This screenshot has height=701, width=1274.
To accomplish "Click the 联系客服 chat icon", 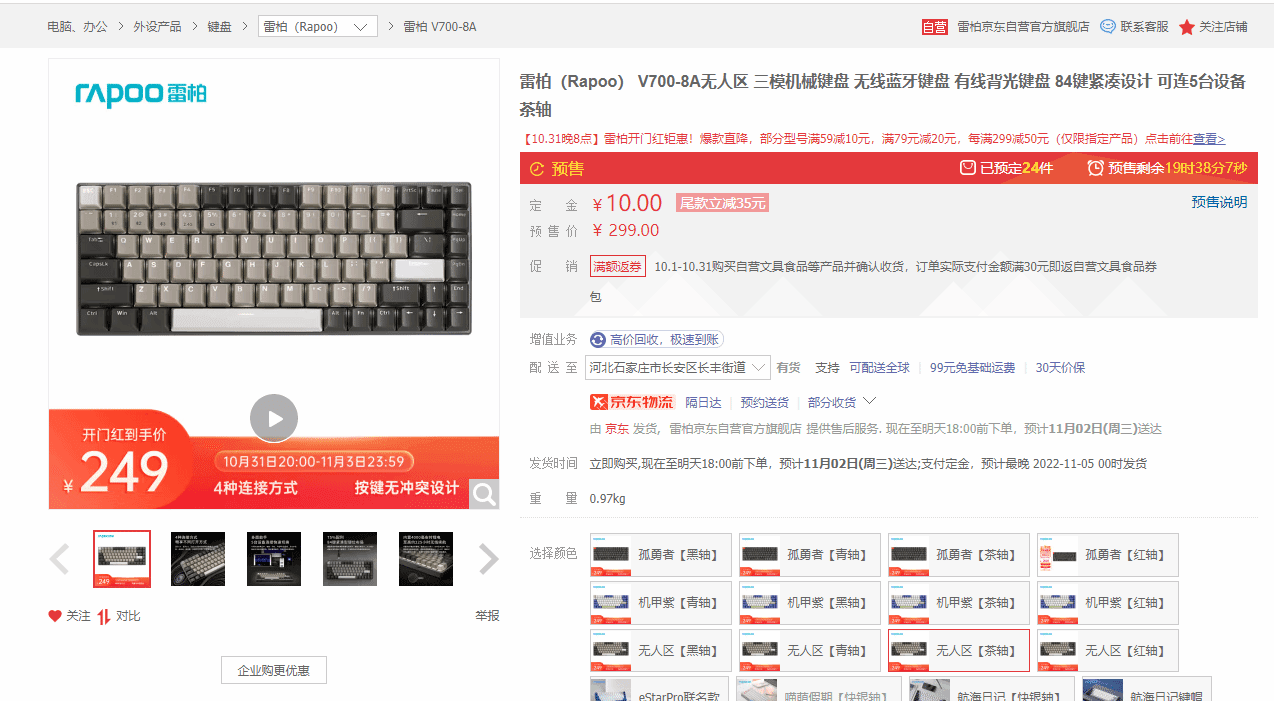I will point(1108,27).
